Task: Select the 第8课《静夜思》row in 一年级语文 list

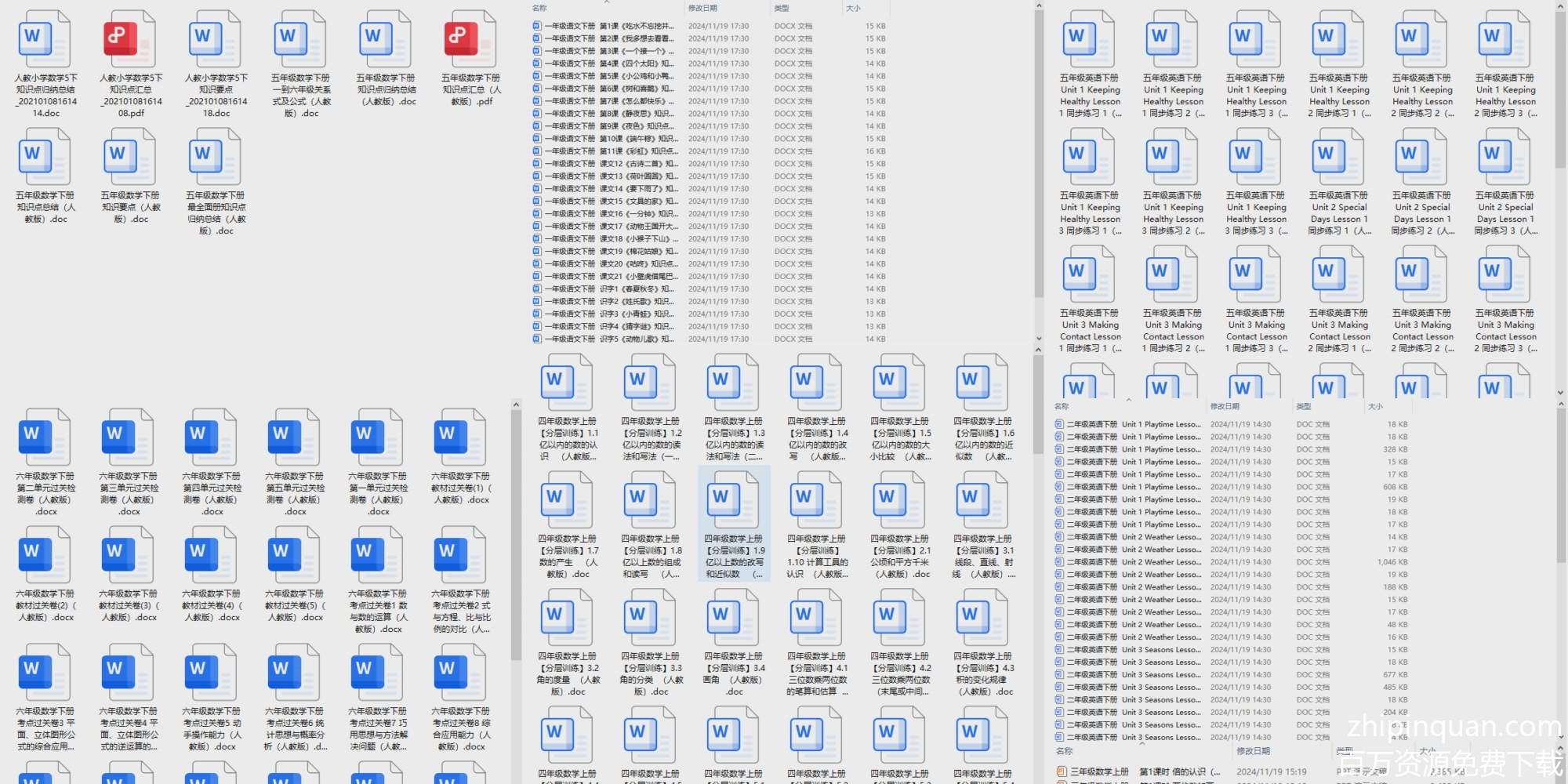Action: point(604,114)
